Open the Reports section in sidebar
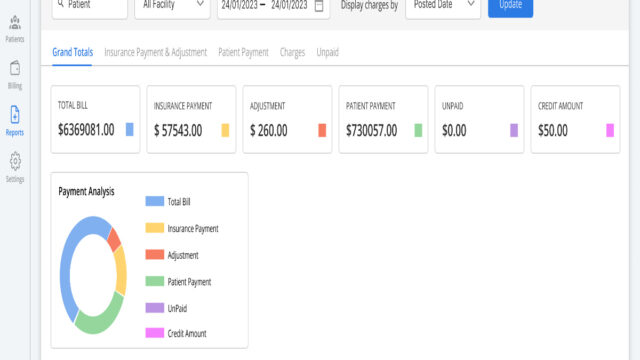 [x=15, y=121]
